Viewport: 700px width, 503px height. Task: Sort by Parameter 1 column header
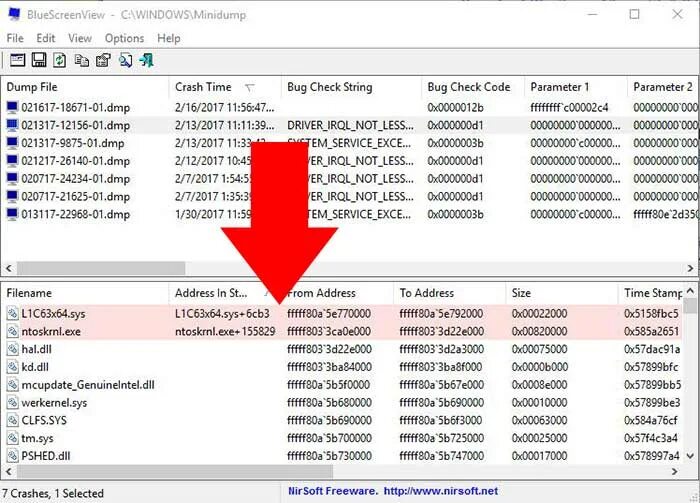pyautogui.click(x=575, y=87)
